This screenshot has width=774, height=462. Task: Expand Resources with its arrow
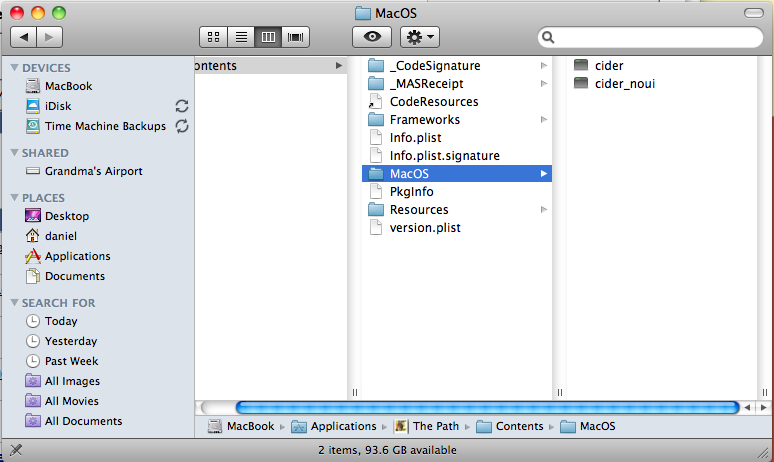(543, 210)
